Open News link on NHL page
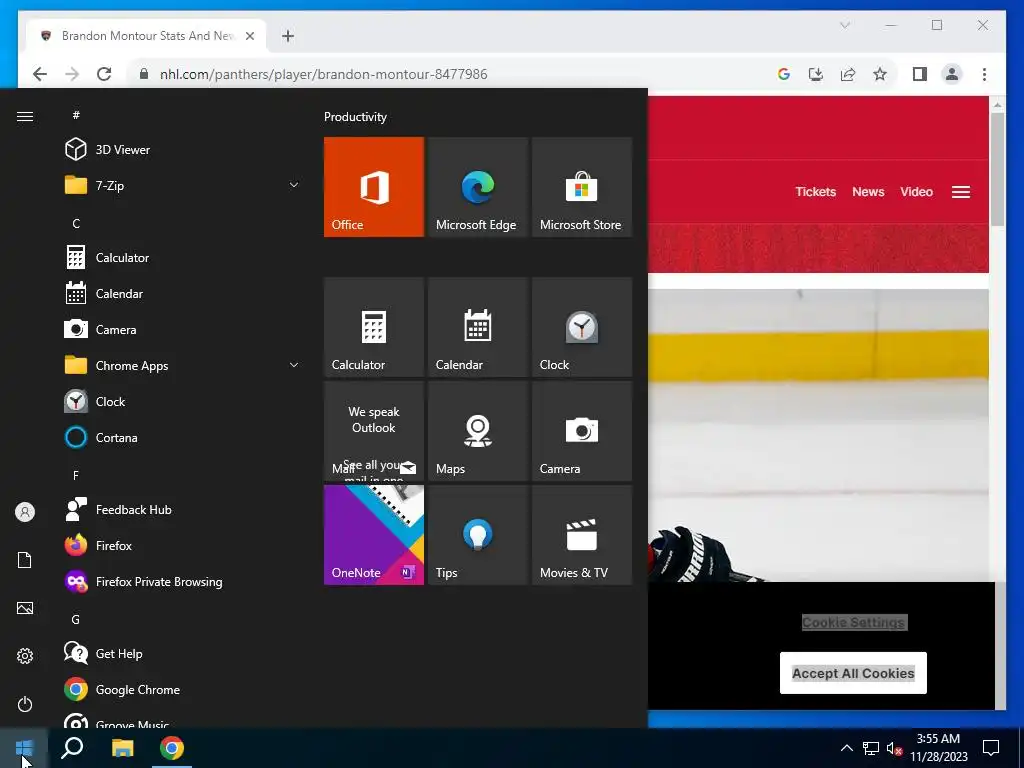This screenshot has width=1024, height=768. [868, 191]
